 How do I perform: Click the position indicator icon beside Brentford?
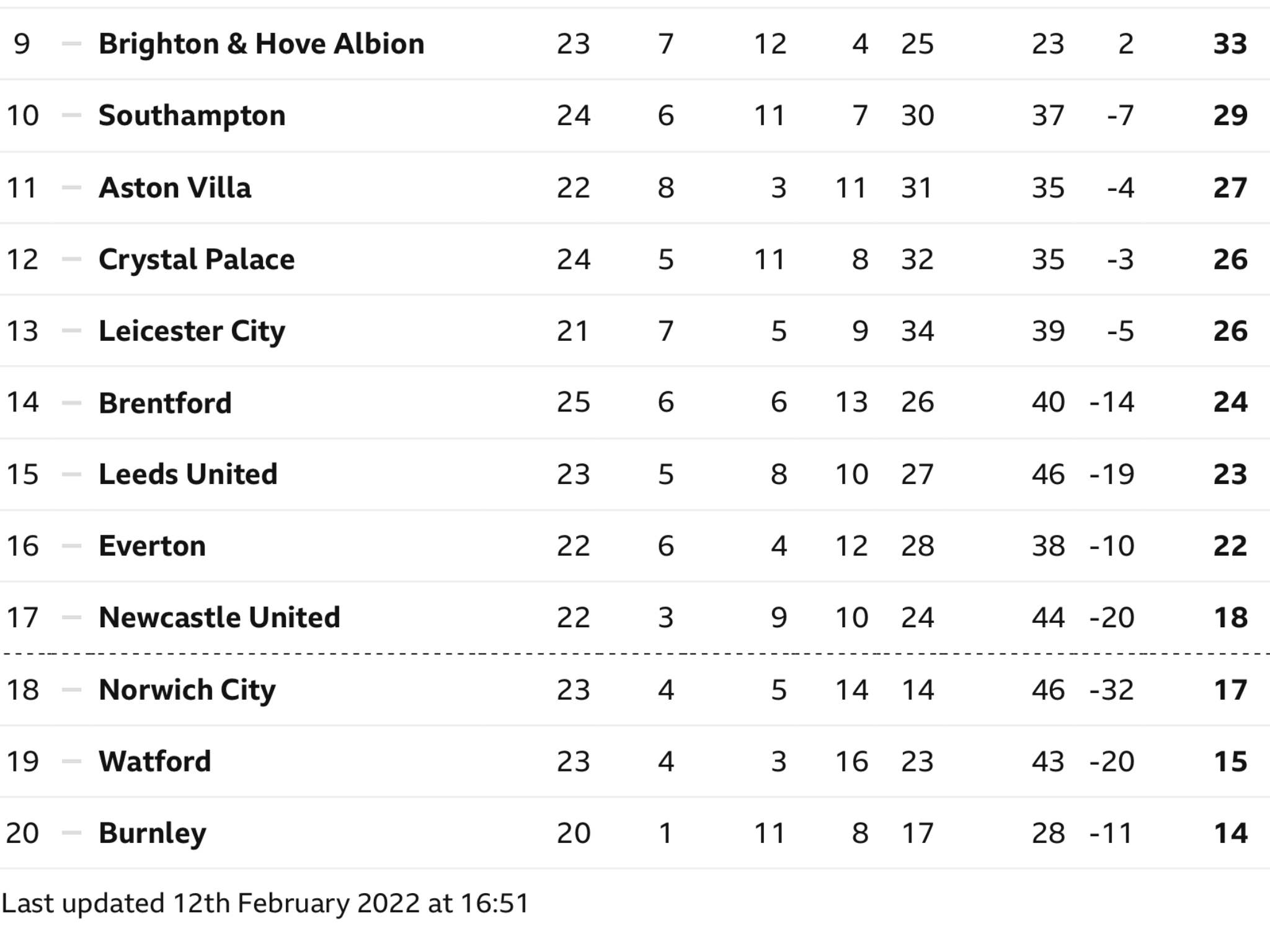point(72,403)
